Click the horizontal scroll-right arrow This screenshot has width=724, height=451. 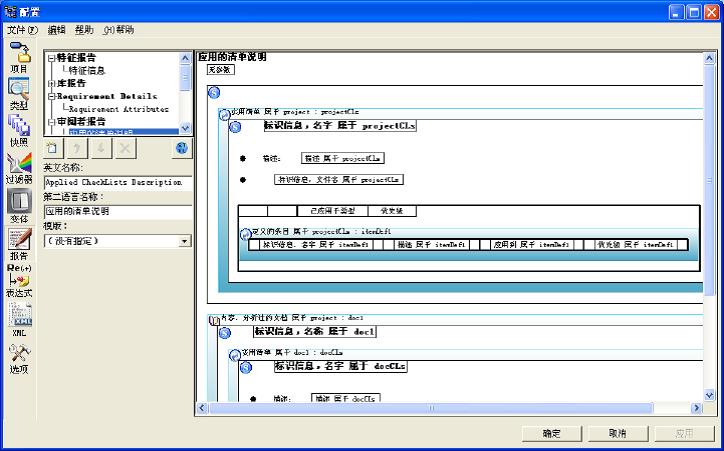point(697,408)
